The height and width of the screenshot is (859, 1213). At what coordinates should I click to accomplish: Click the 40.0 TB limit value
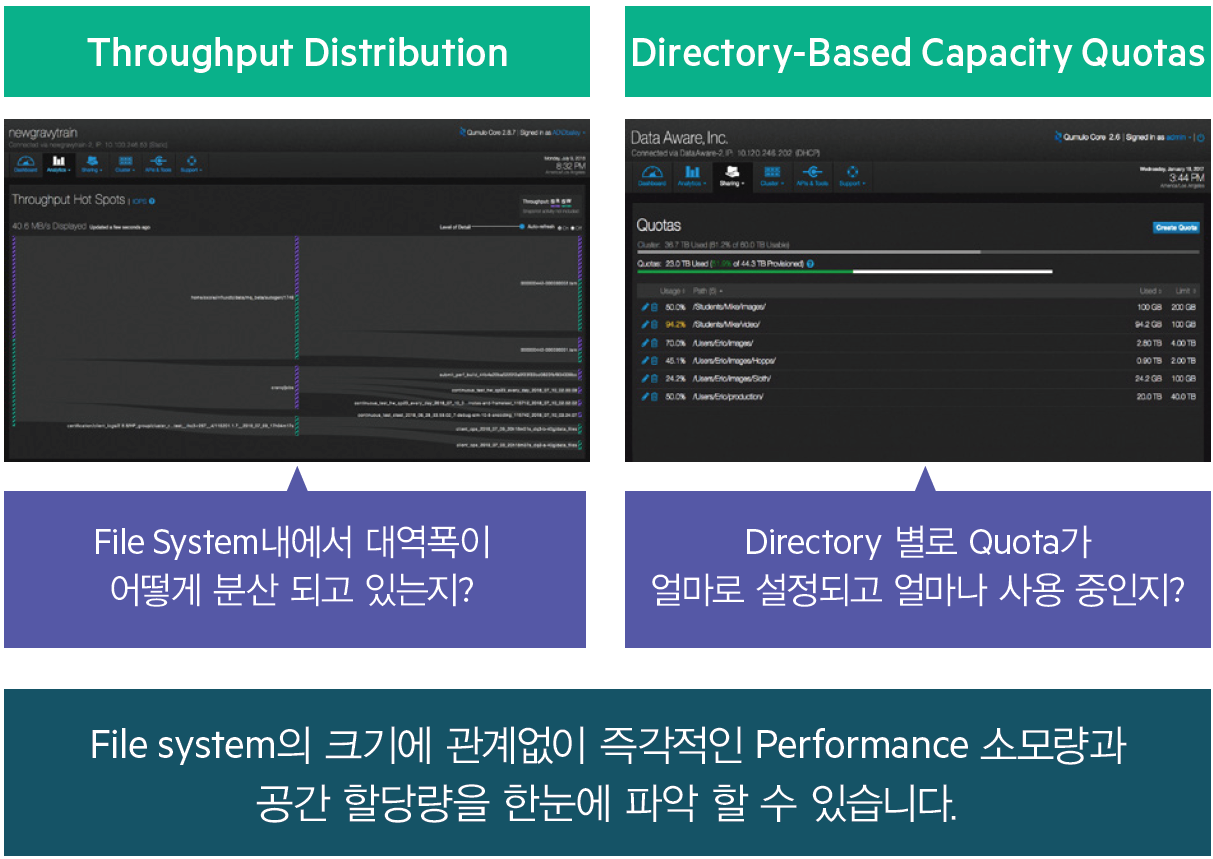click(1184, 397)
